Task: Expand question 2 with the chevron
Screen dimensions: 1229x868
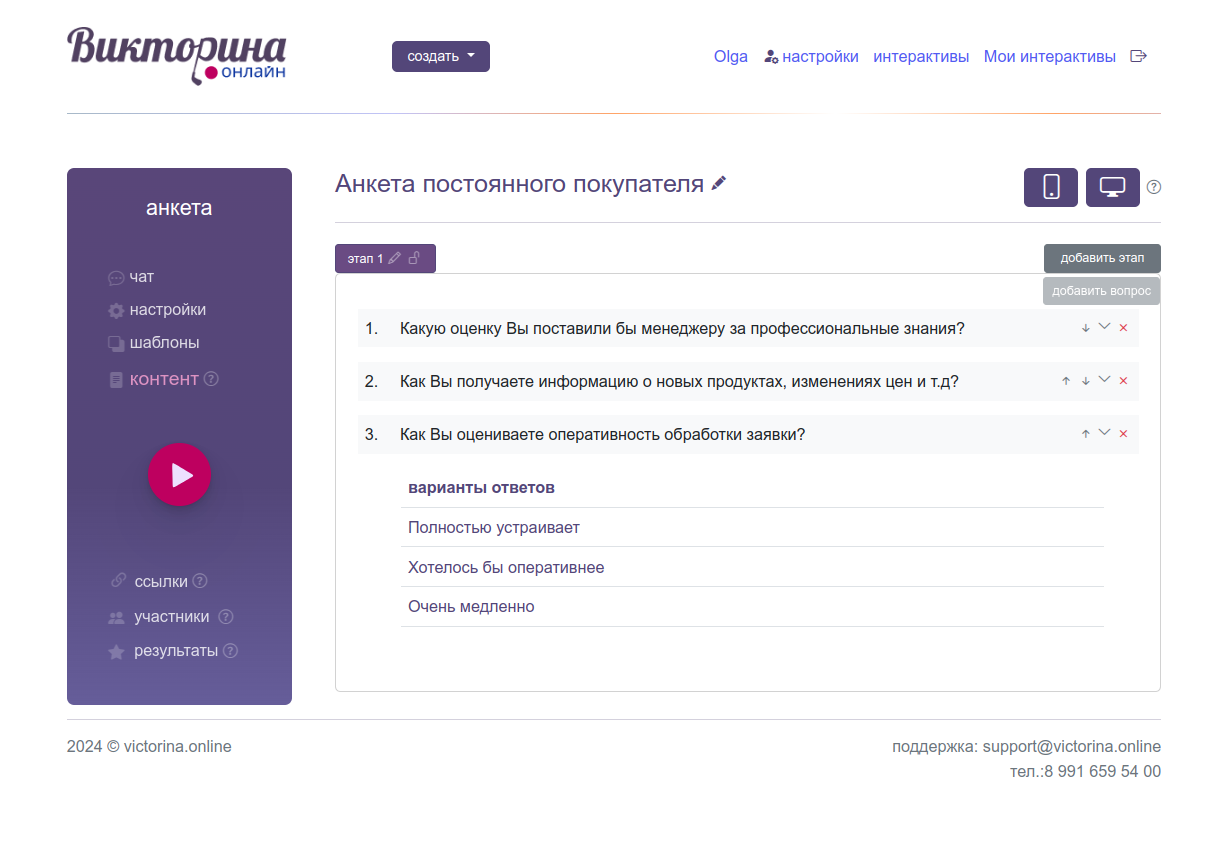Action: tap(1105, 380)
